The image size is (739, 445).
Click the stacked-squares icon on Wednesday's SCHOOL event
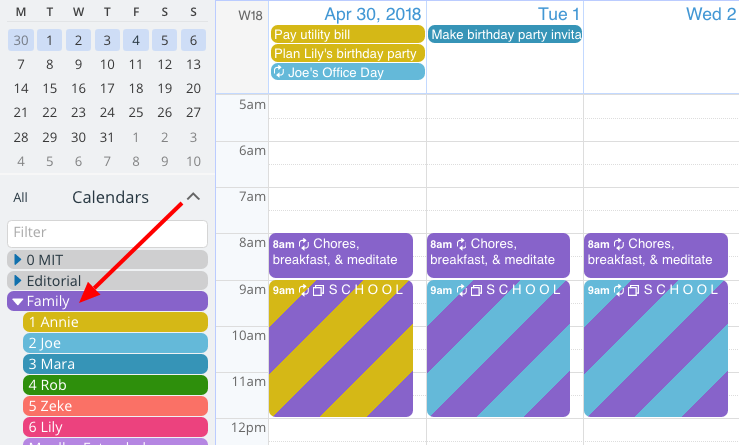pos(632,290)
